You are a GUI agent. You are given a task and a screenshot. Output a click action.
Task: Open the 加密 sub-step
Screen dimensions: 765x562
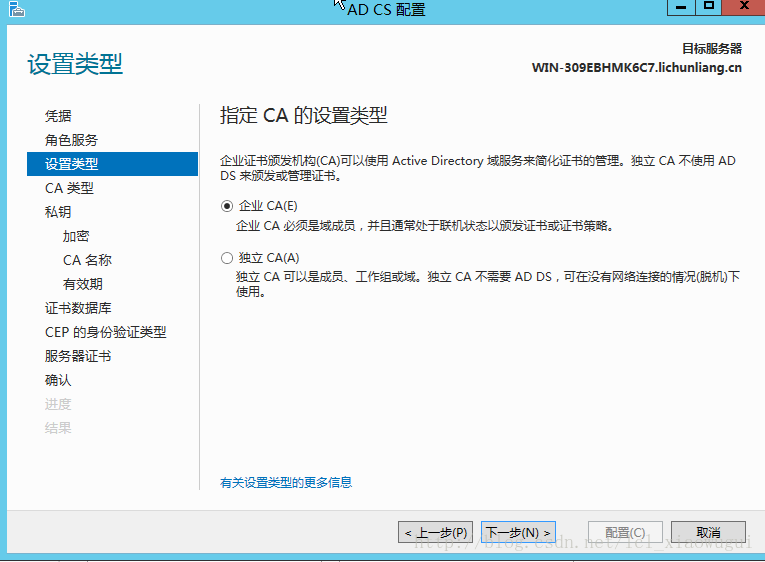pos(76,236)
